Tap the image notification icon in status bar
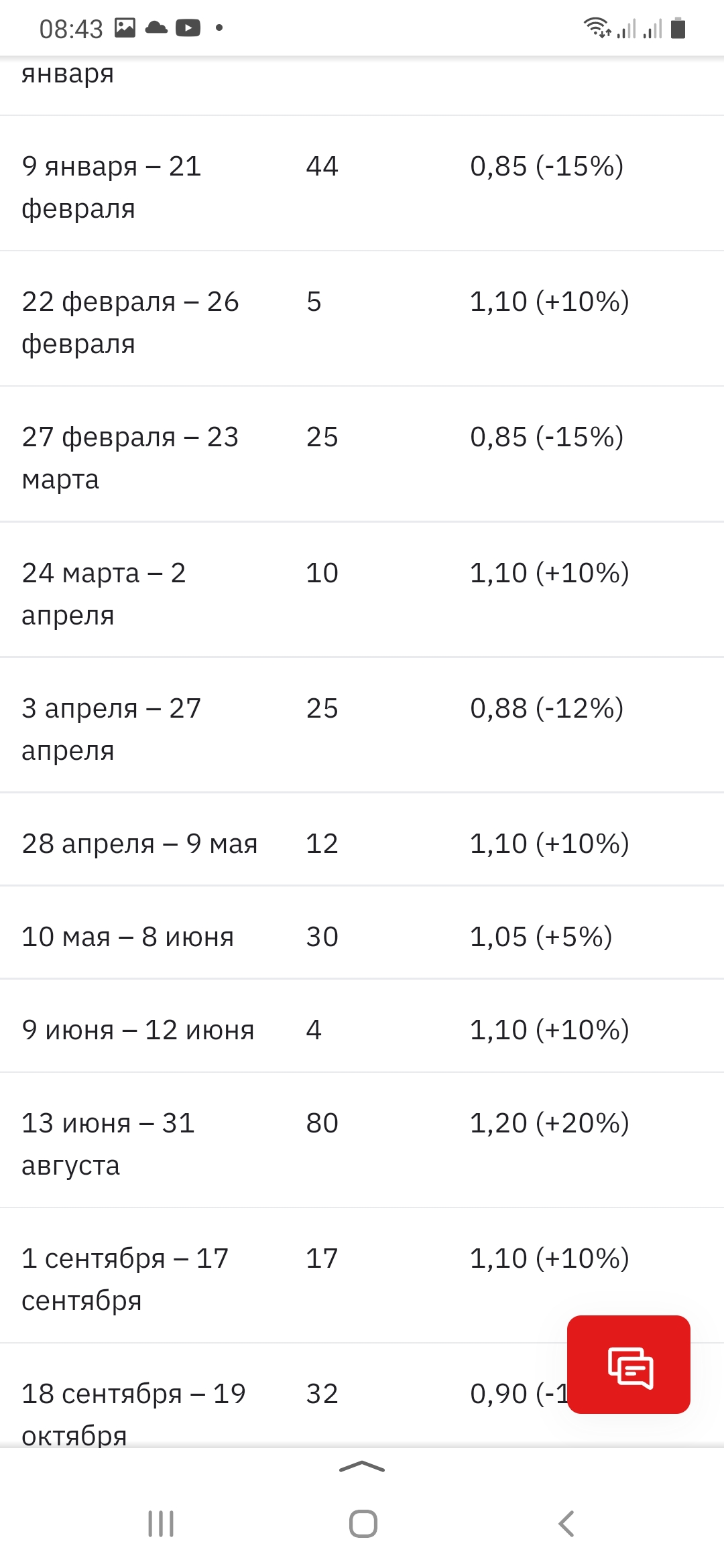This screenshot has width=724, height=1568. coord(125,27)
